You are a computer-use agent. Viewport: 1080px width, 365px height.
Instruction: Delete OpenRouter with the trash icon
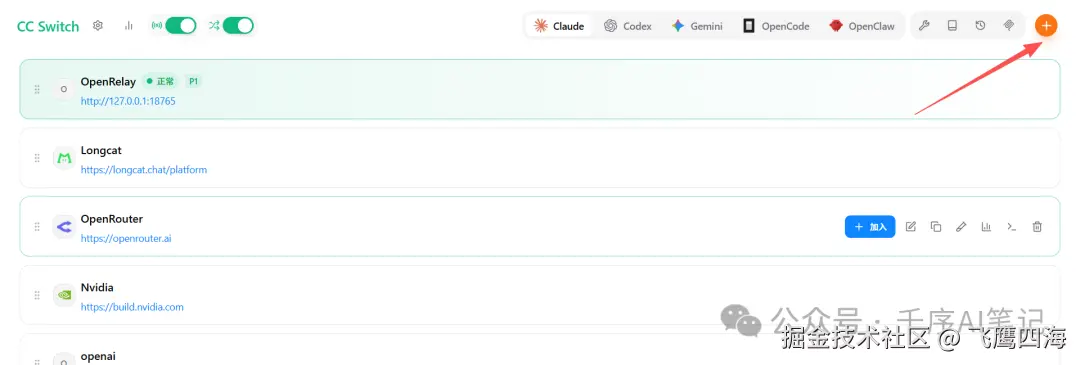click(x=1037, y=227)
